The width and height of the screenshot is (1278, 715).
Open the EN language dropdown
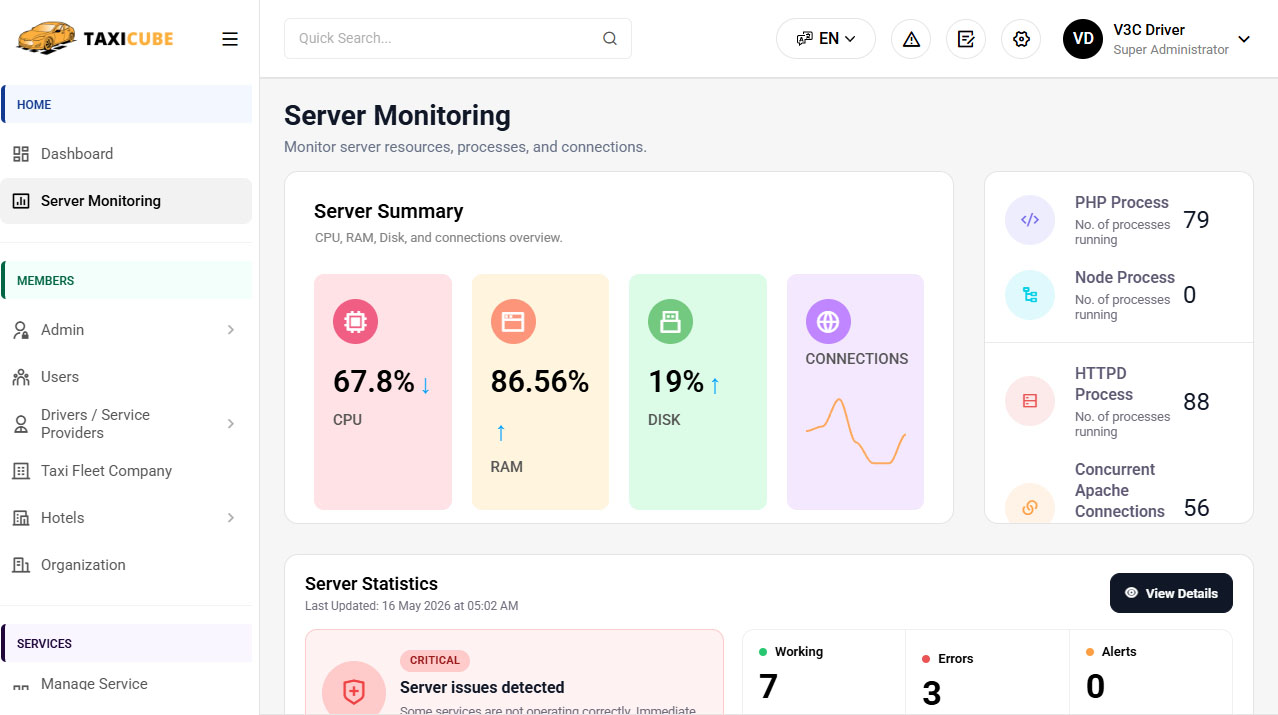pyautogui.click(x=826, y=39)
